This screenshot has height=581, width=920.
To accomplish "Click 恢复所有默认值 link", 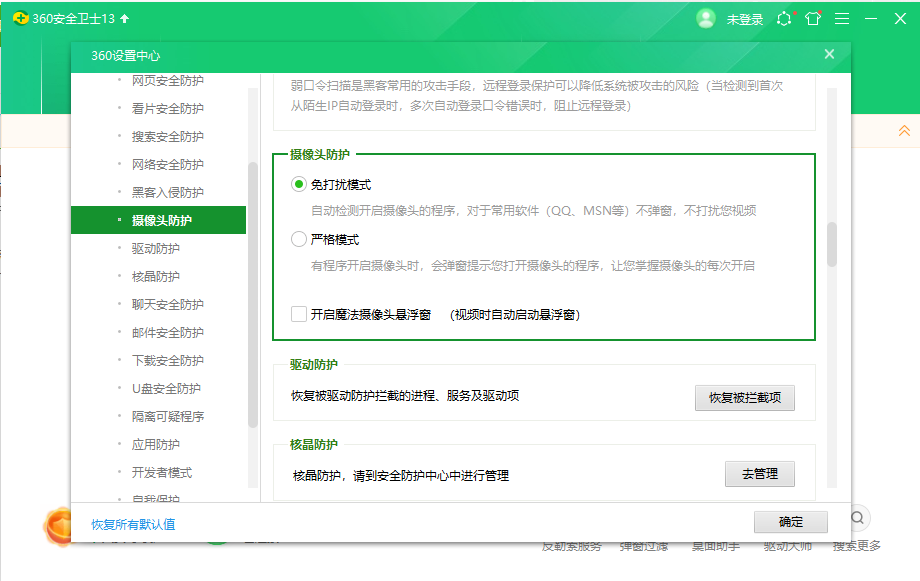I will [x=133, y=524].
